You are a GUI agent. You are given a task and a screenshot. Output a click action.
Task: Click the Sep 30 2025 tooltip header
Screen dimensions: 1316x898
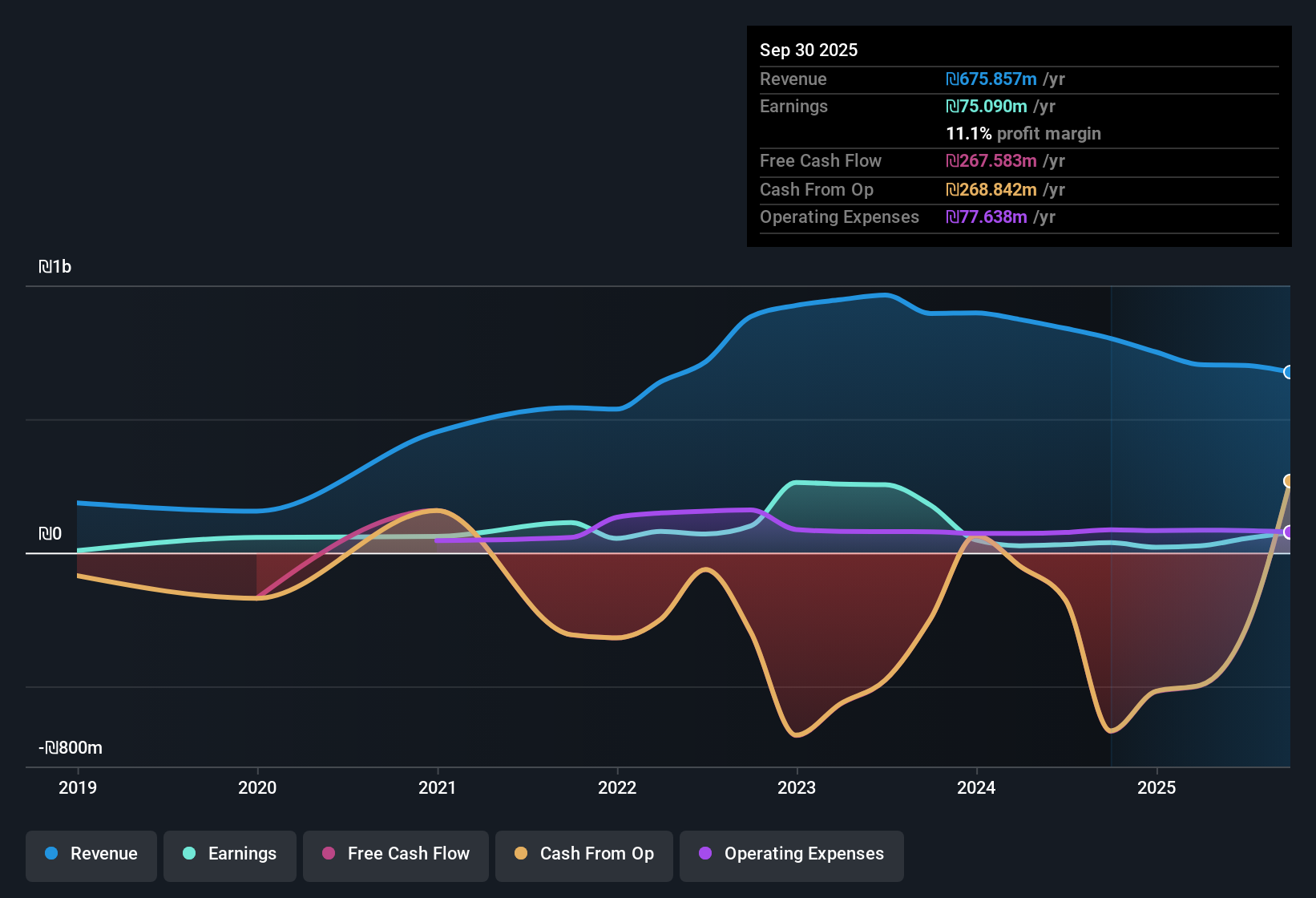[x=809, y=50]
